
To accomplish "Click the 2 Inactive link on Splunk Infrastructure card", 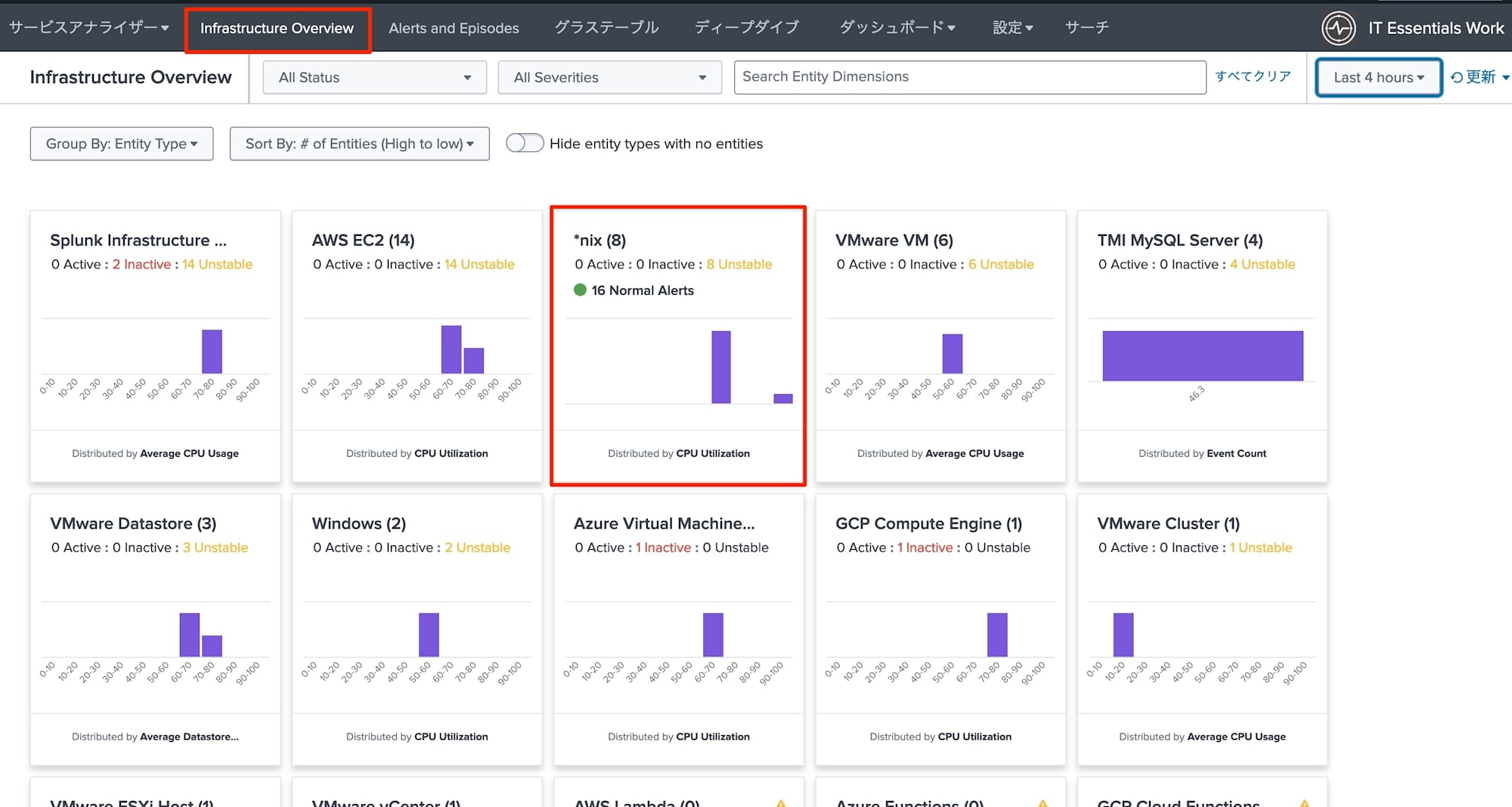I will pos(141,264).
